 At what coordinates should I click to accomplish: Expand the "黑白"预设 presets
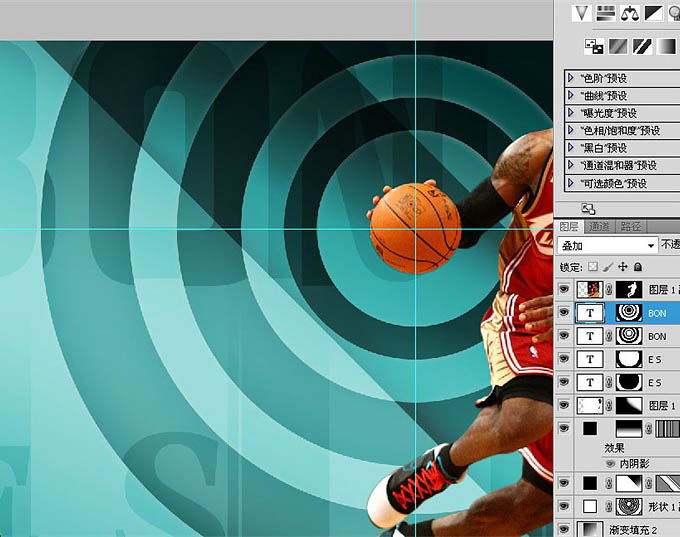[571, 147]
